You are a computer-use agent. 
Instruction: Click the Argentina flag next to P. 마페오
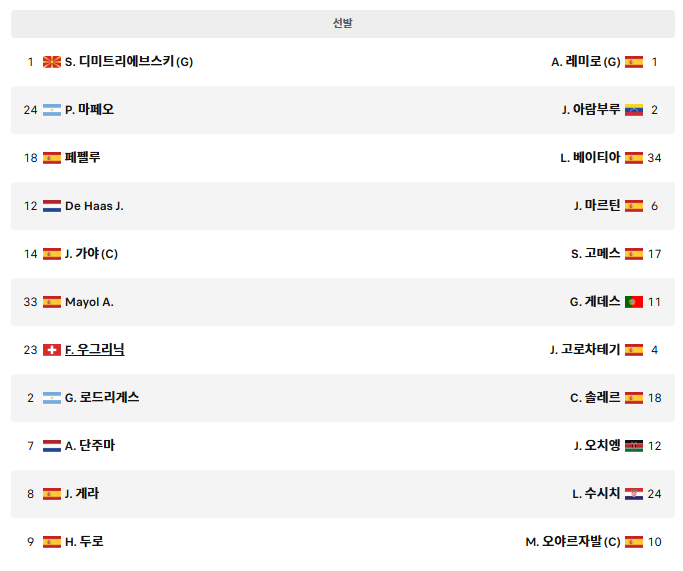52,110
